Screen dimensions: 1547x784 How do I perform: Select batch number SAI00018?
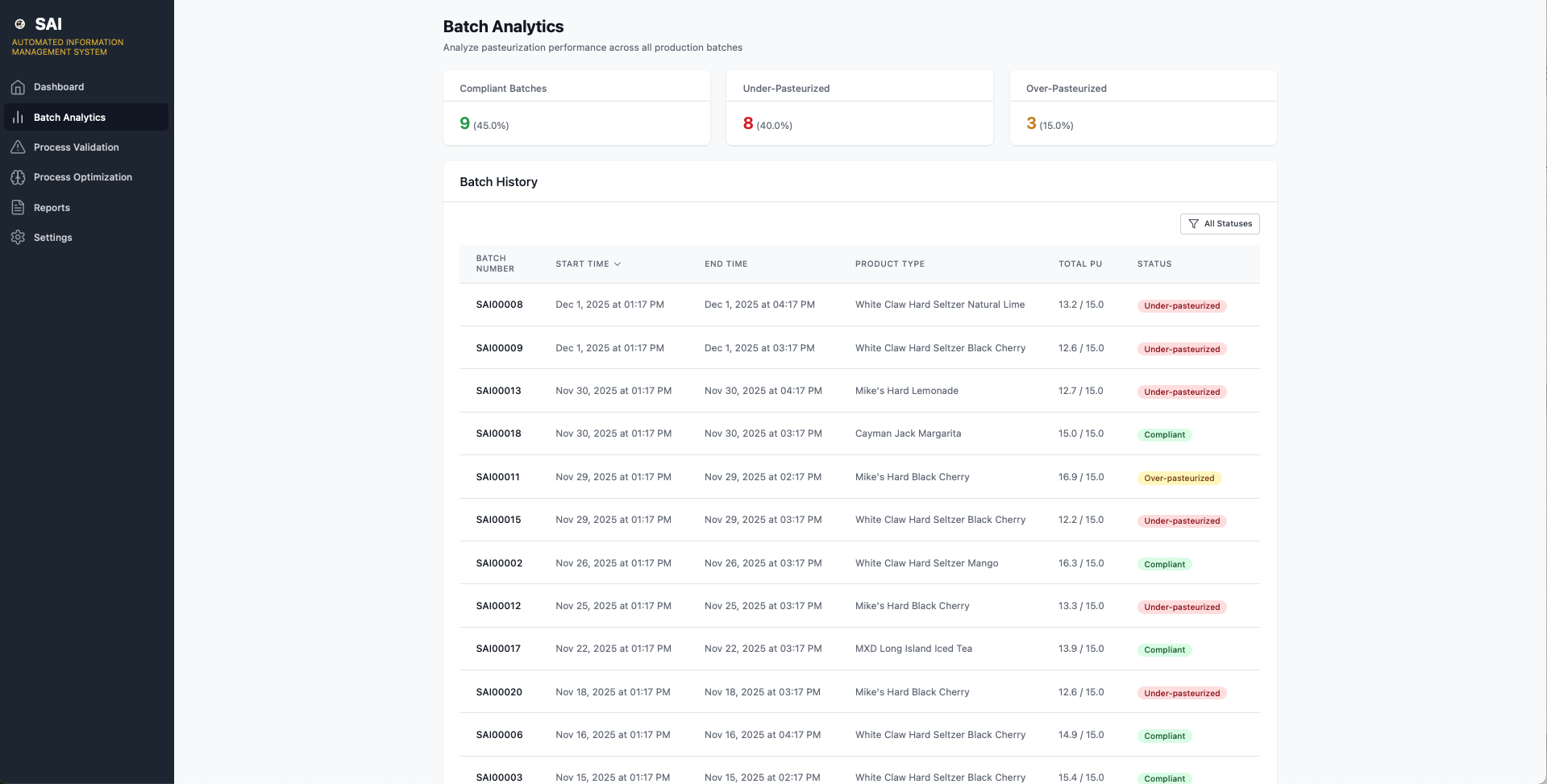pos(499,433)
